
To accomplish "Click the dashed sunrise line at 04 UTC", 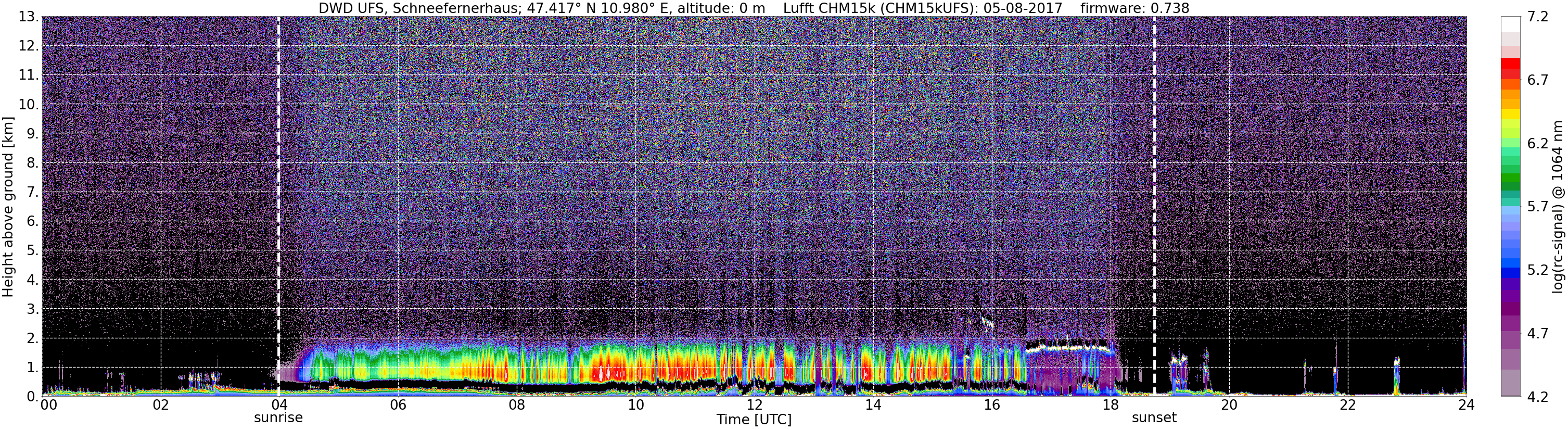I will (279, 207).
